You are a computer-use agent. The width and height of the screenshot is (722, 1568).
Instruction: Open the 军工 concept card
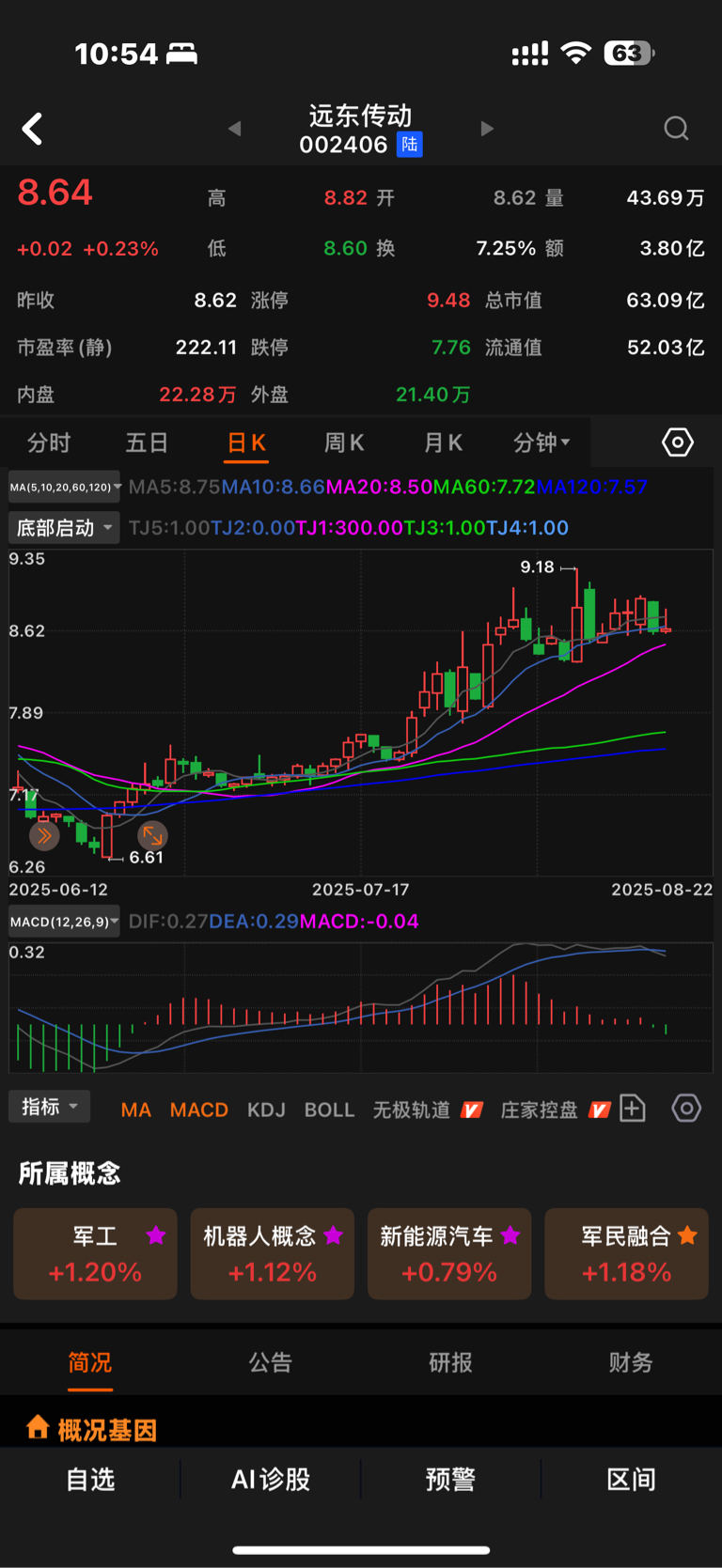point(95,1253)
